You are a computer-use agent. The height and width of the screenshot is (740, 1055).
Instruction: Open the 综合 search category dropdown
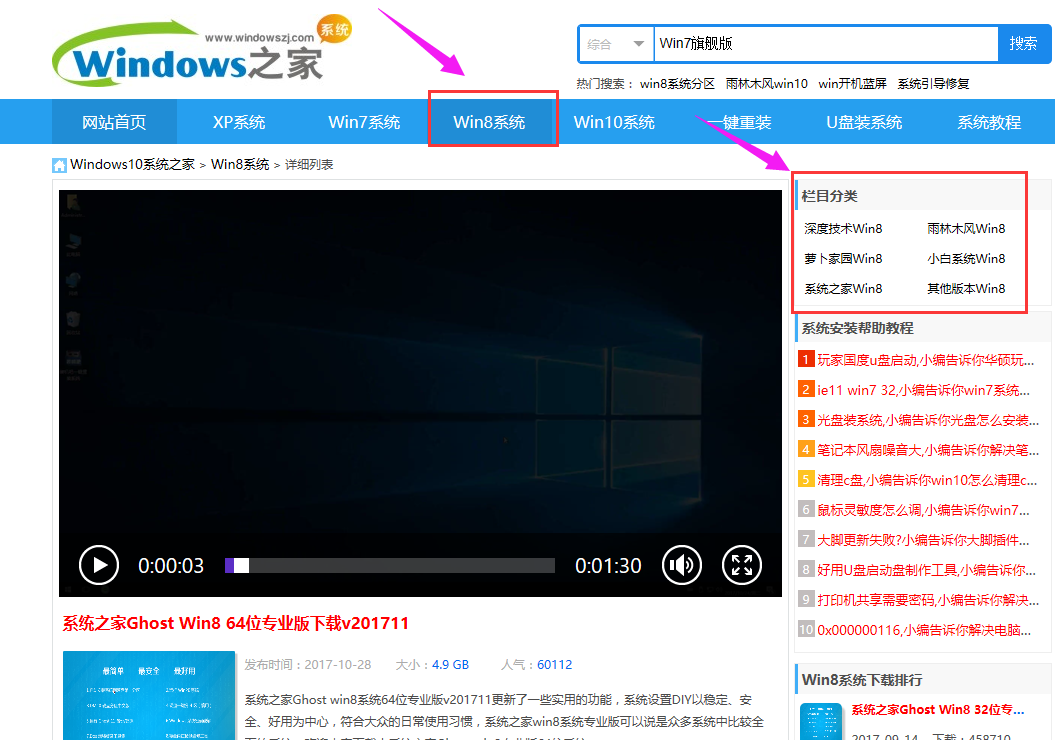coord(616,44)
